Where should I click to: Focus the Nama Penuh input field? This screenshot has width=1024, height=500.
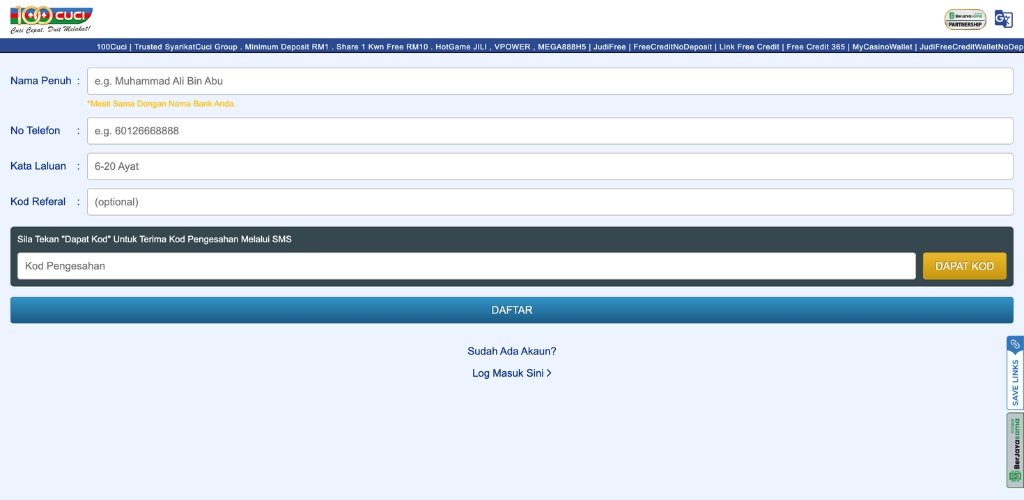click(x=550, y=82)
